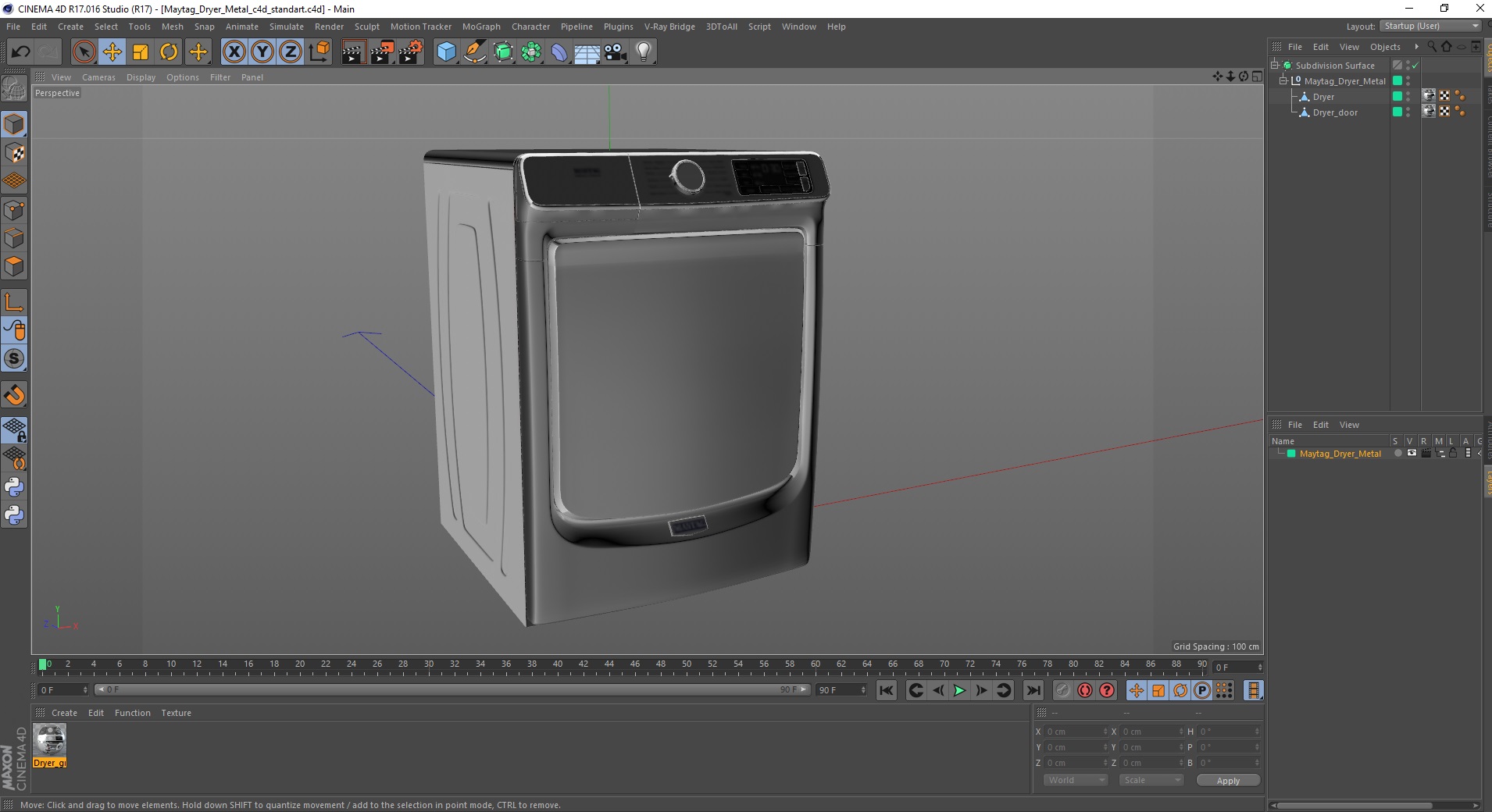
Task: Render to Picture Viewer
Action: click(x=382, y=52)
